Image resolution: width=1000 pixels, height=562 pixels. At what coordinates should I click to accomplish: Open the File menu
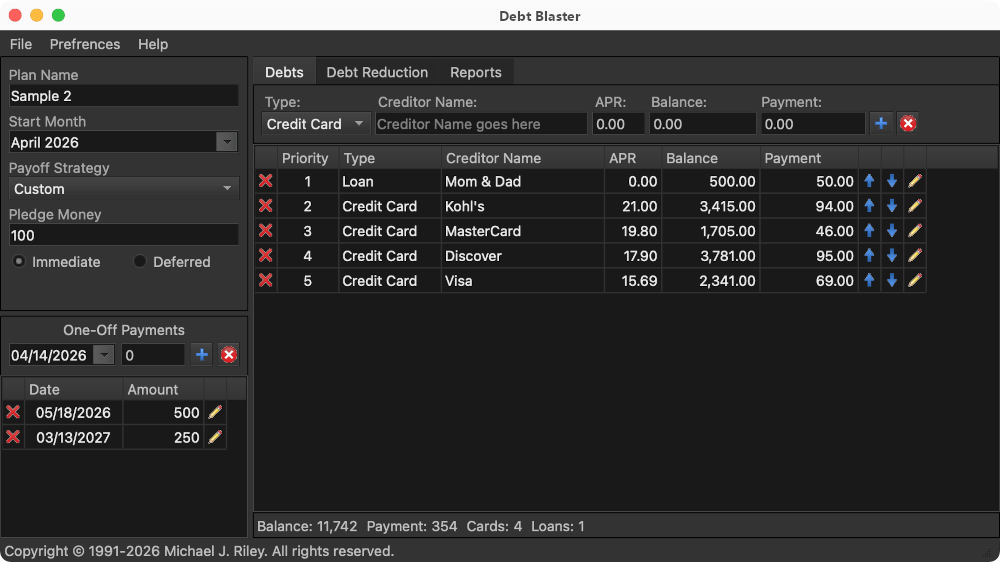point(21,44)
